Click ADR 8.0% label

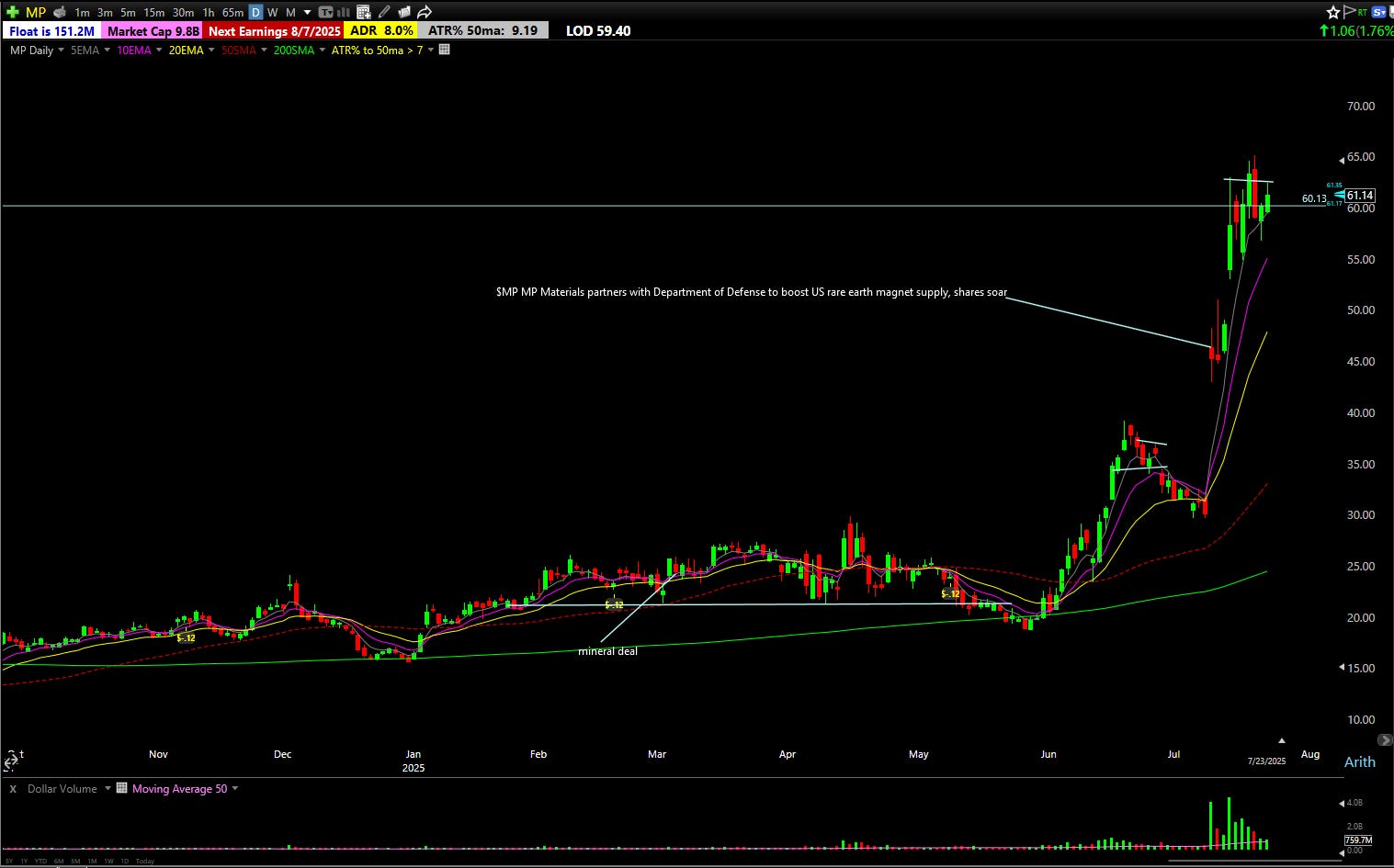click(380, 31)
